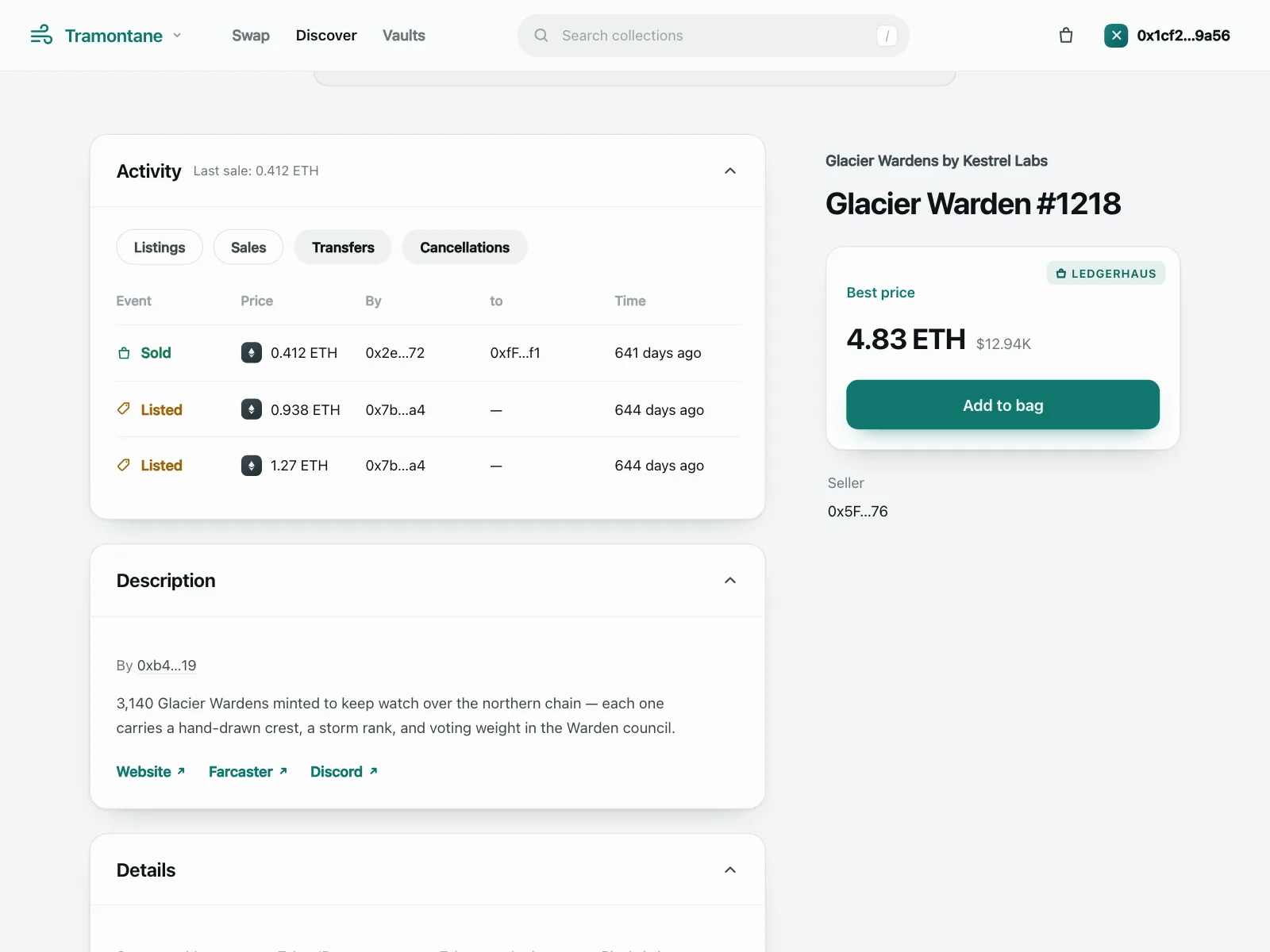The height and width of the screenshot is (952, 1270).
Task: Open the shopping bag icon
Action: click(1066, 36)
